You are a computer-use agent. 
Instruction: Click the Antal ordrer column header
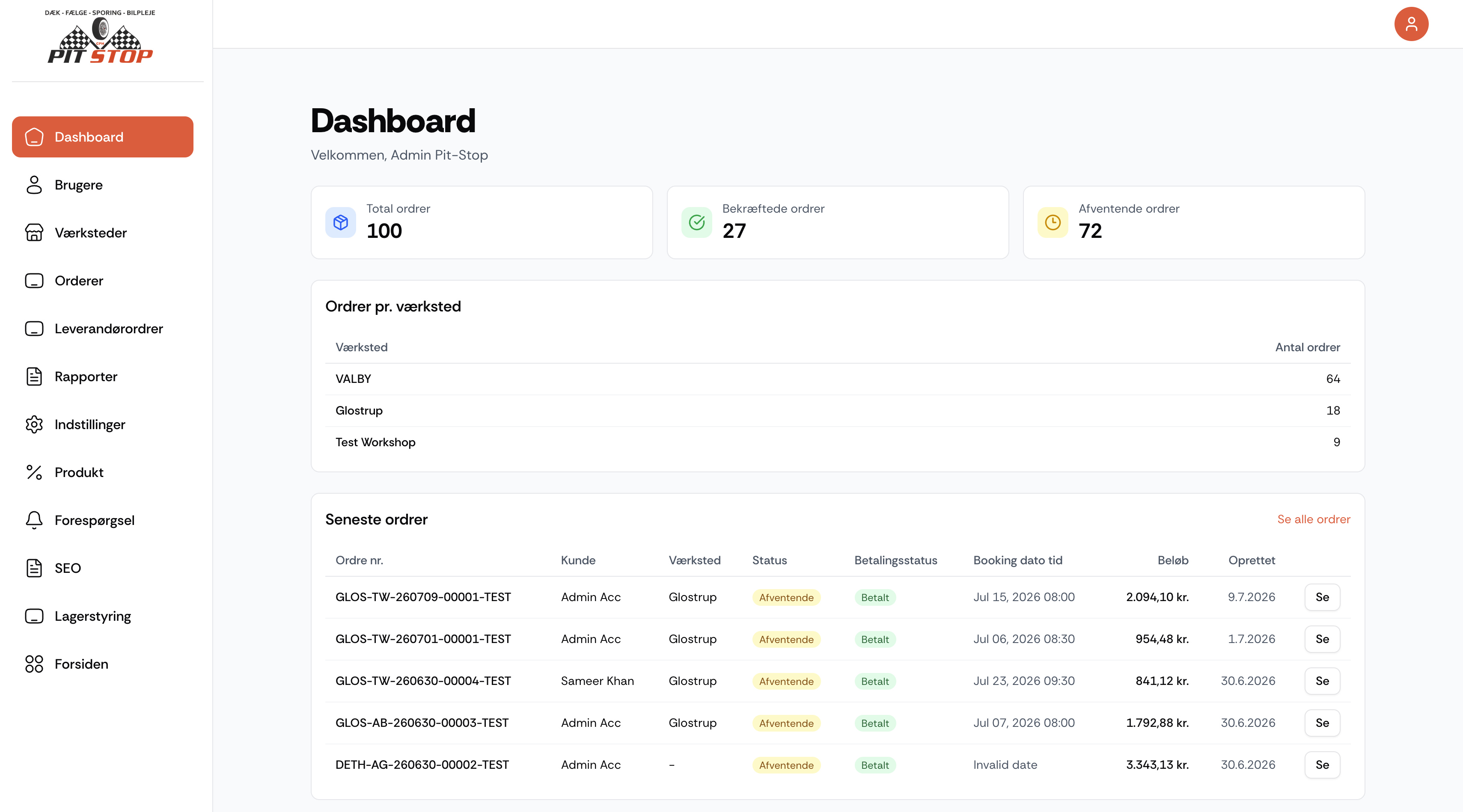[x=1307, y=347]
